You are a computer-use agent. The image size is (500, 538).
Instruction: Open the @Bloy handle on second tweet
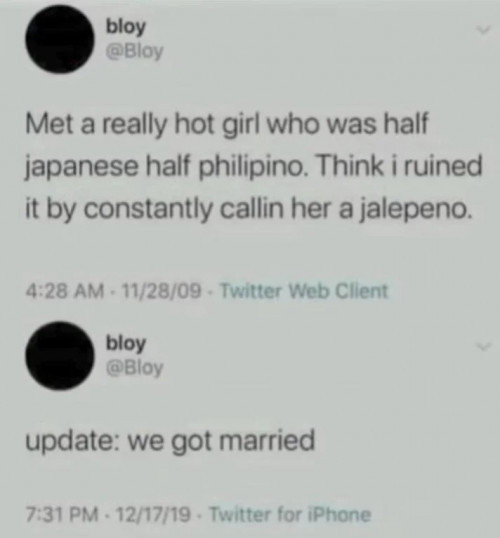pos(135,368)
